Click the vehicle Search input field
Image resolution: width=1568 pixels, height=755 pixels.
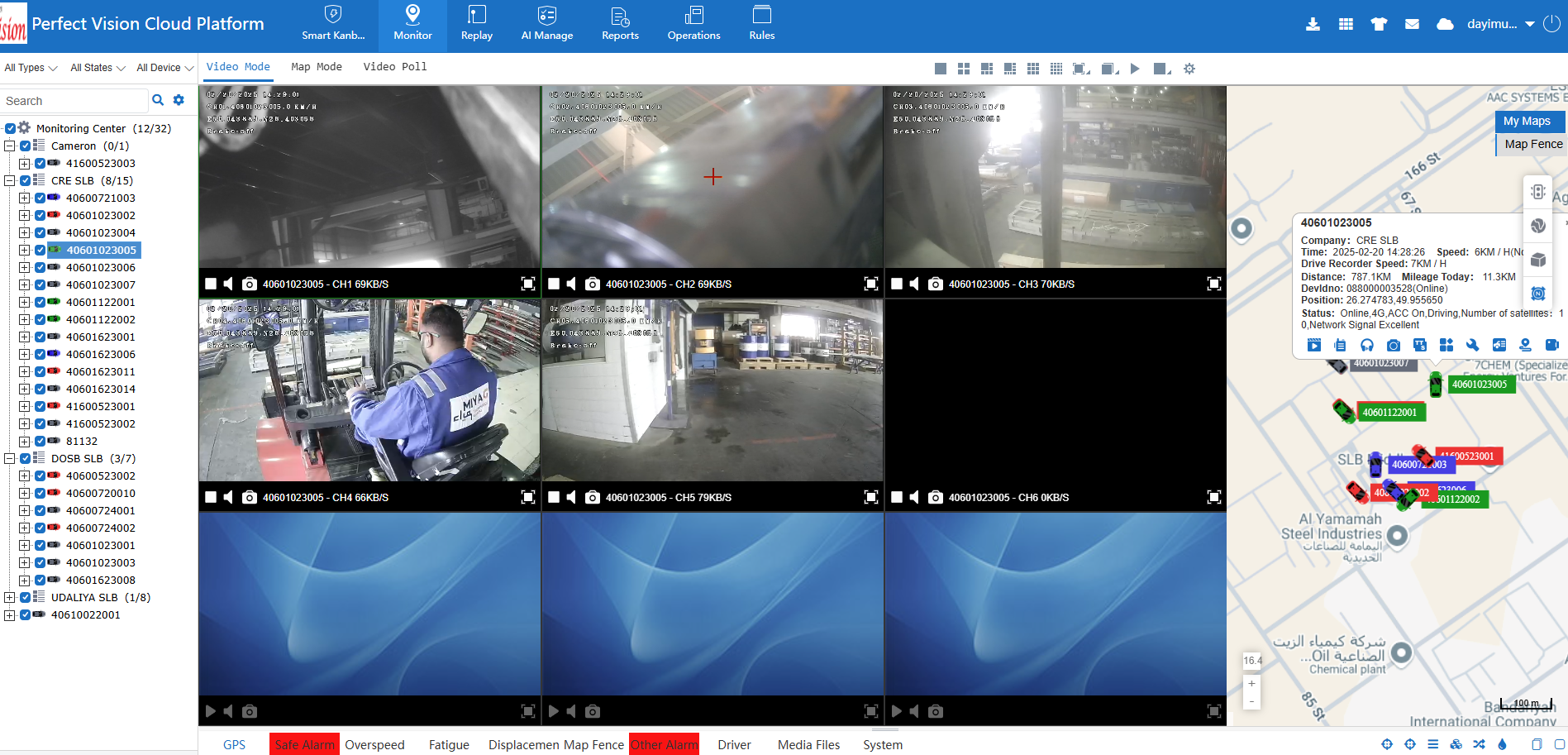point(74,101)
